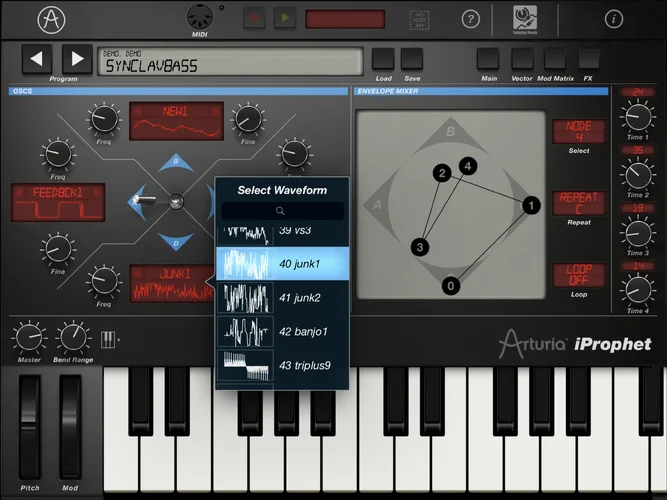
Task: Select waveform 39 vs3
Action: coord(282,236)
